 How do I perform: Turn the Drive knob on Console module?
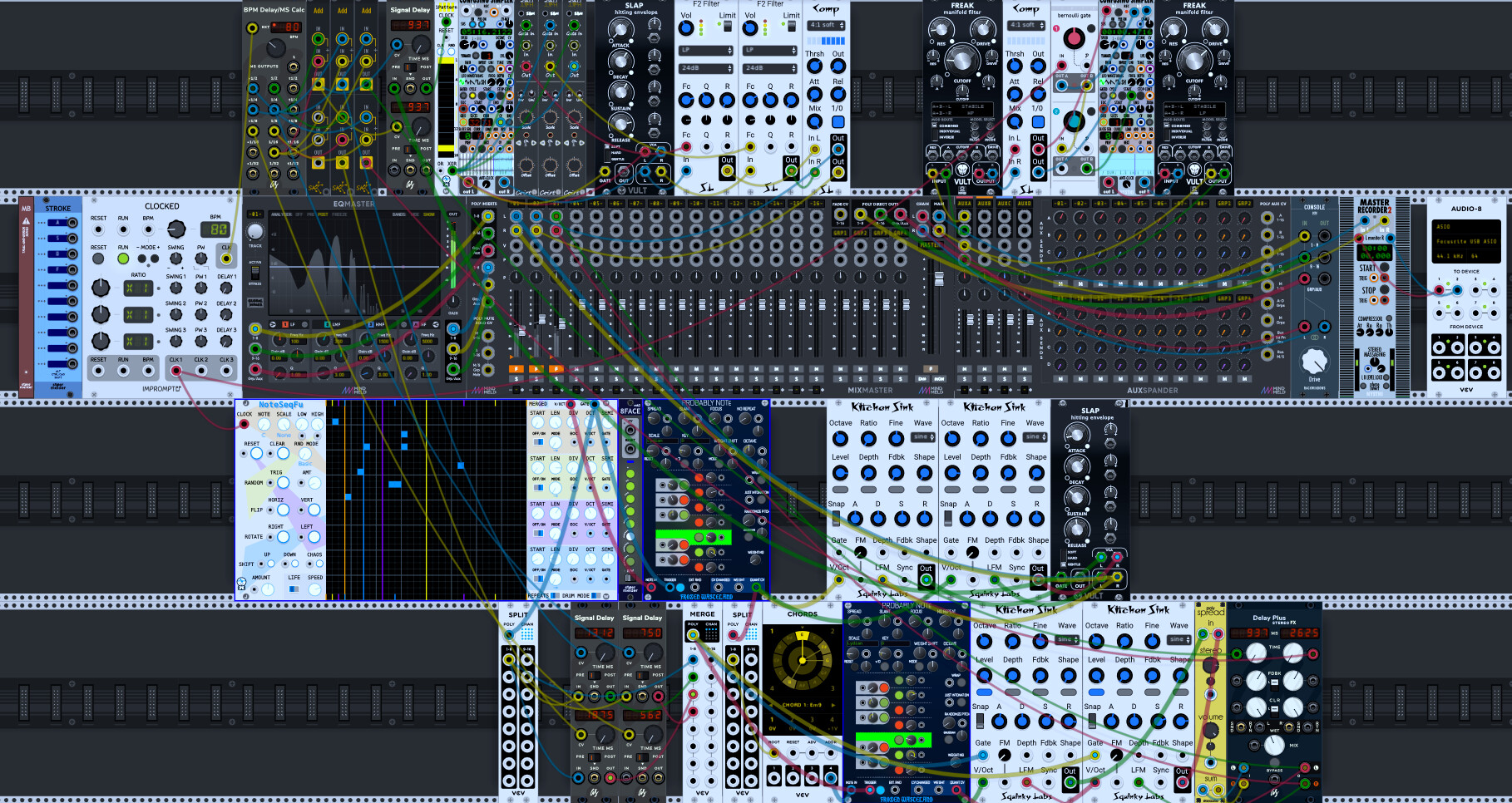tap(1314, 362)
